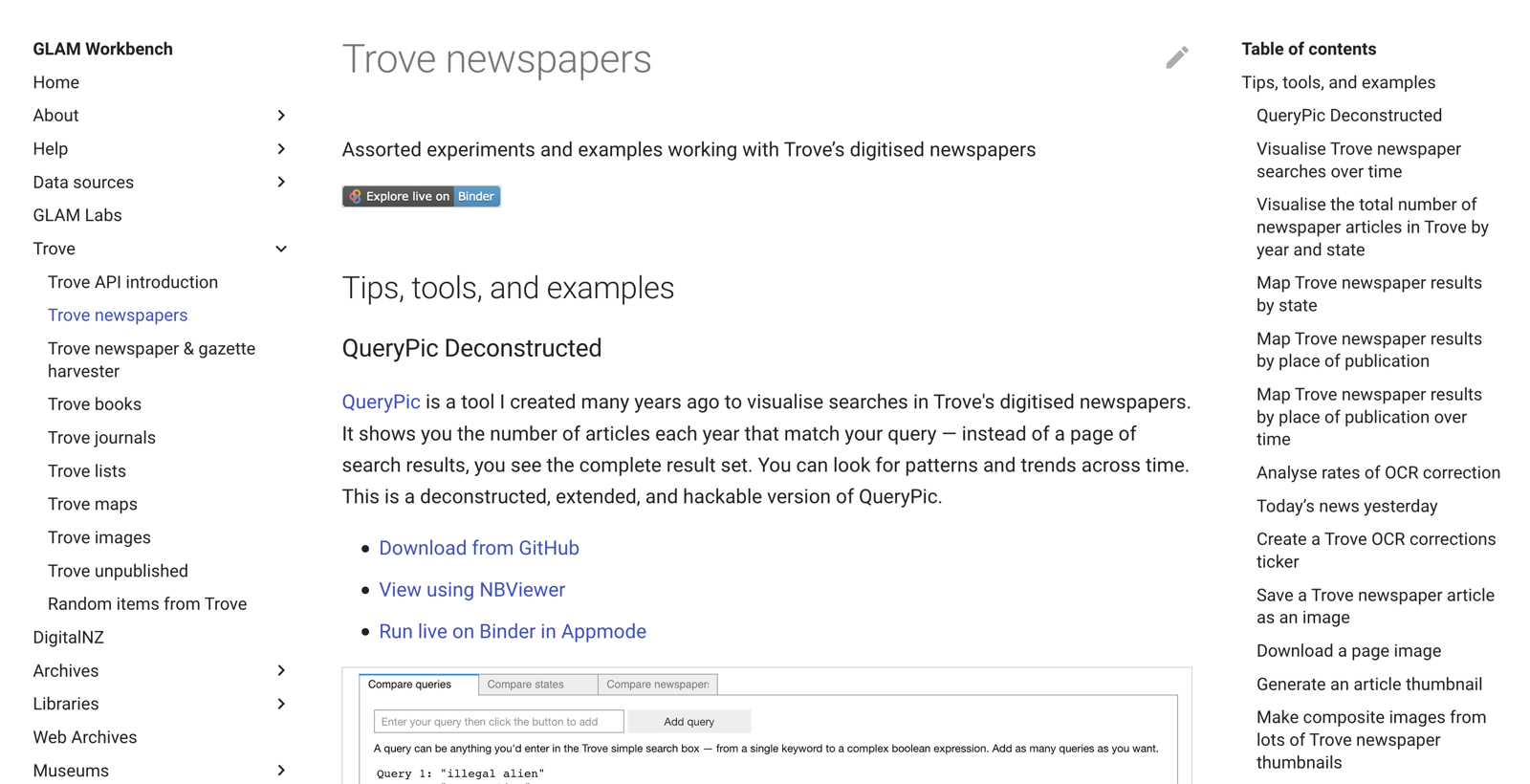Select Trove newspapers in sidebar

[x=118, y=316]
